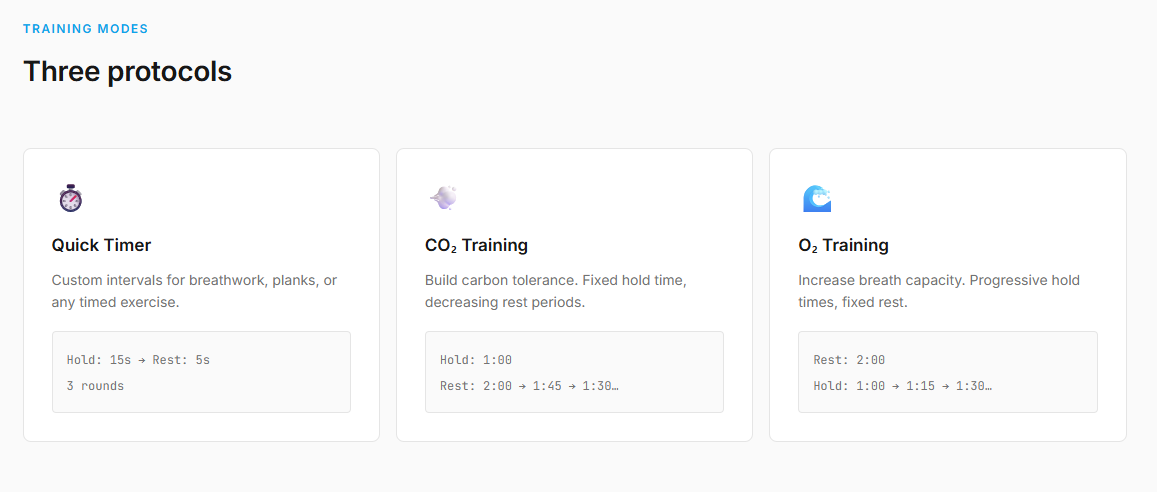Select the CO₂ Training settings code box
This screenshot has width=1157, height=492.
574,372
